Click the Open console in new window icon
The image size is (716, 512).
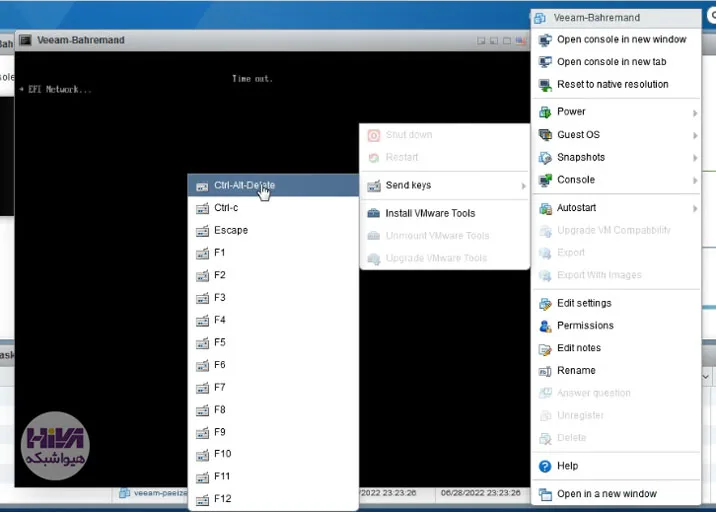click(x=545, y=40)
